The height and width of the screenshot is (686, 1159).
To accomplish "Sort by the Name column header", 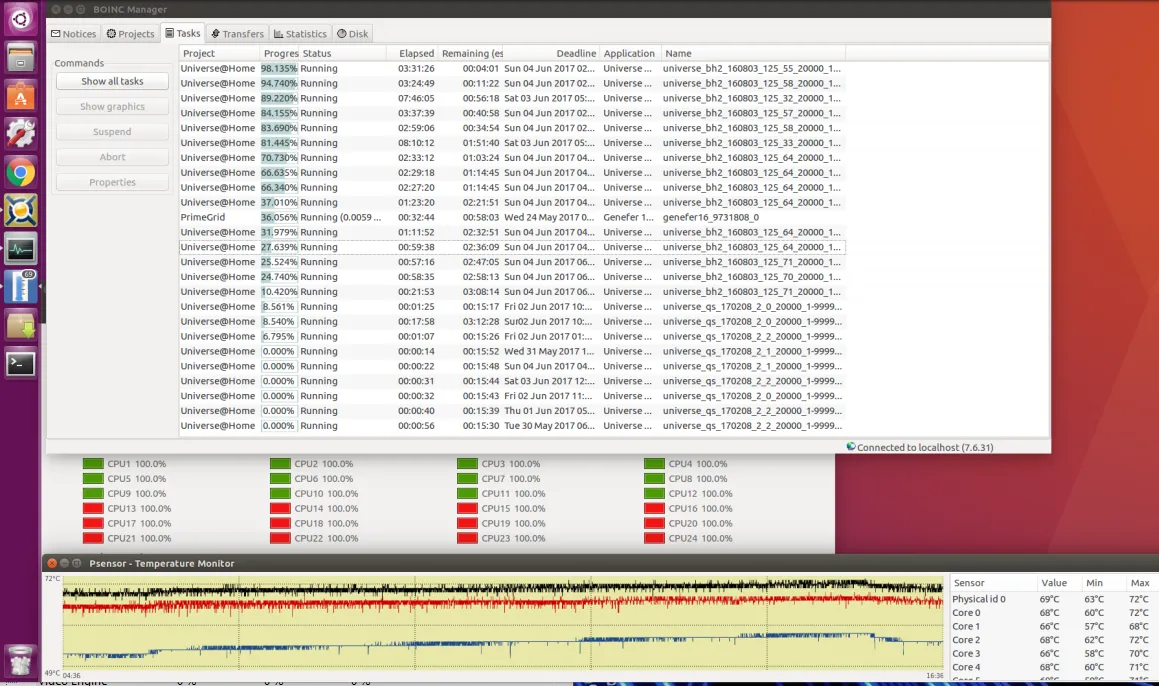I will [x=752, y=53].
